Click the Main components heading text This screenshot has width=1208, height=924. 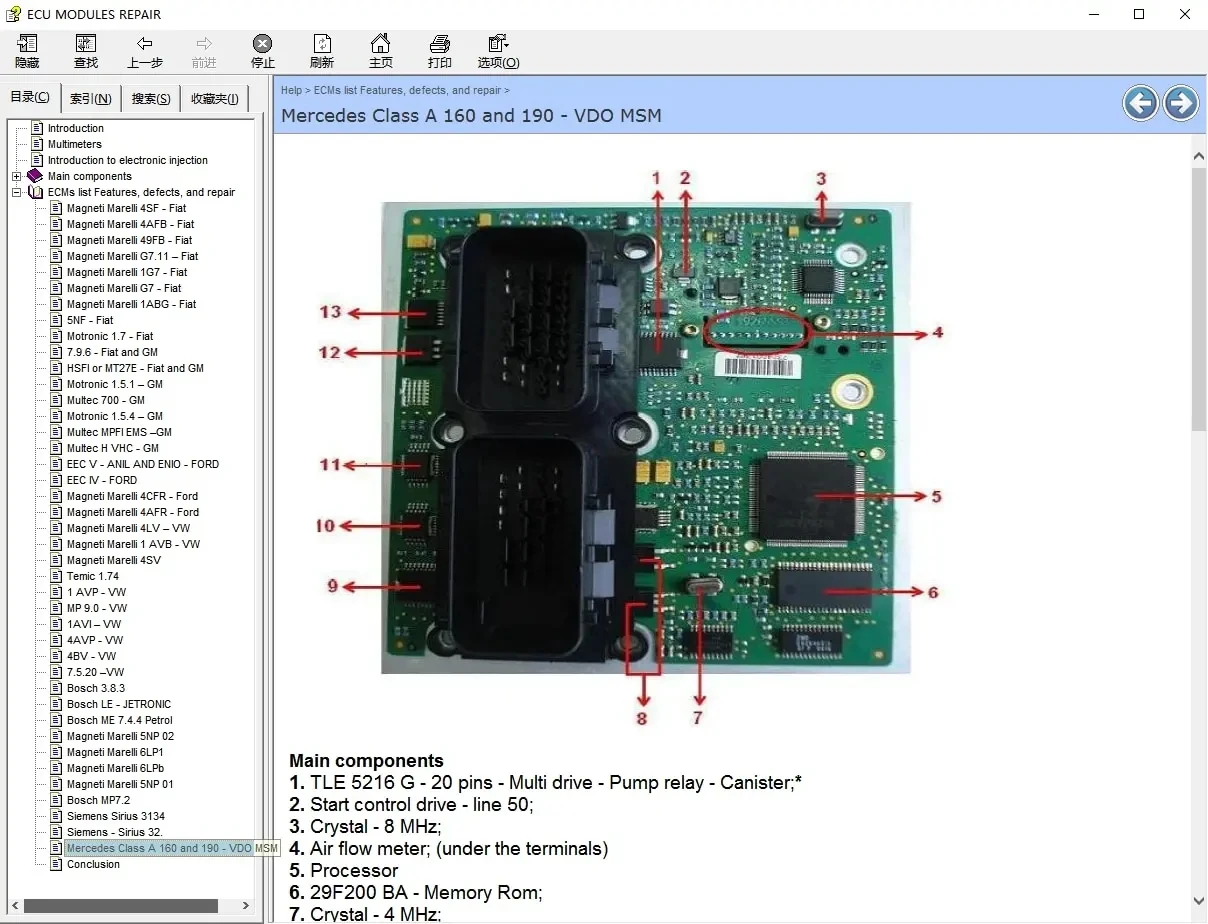click(x=366, y=760)
